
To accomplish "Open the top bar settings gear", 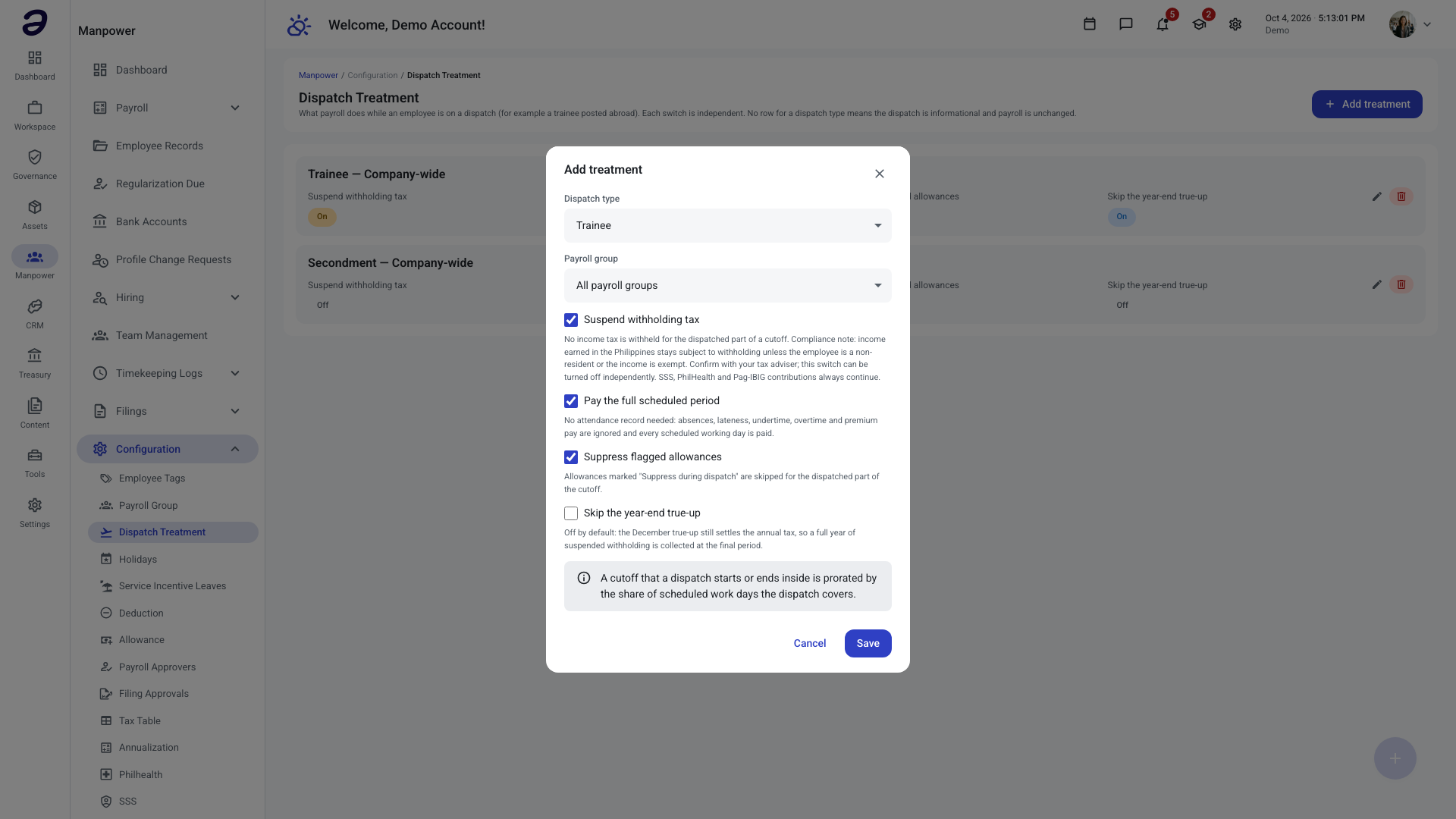I will (x=1235, y=24).
